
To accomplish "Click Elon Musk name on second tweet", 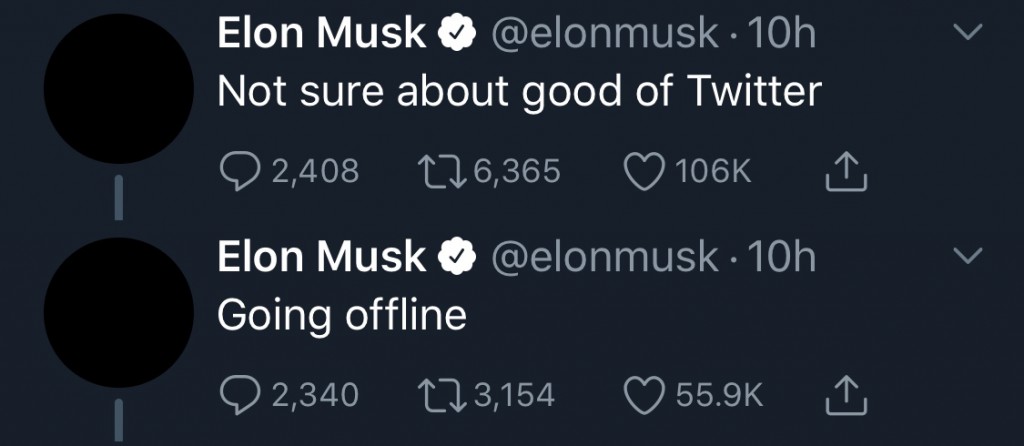I will [x=320, y=258].
